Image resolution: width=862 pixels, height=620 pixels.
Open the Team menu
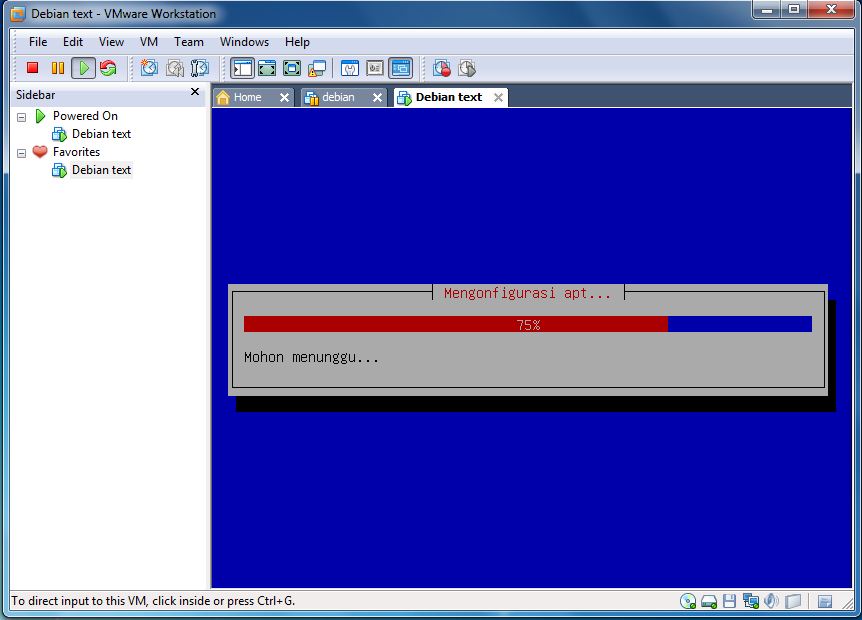(189, 42)
